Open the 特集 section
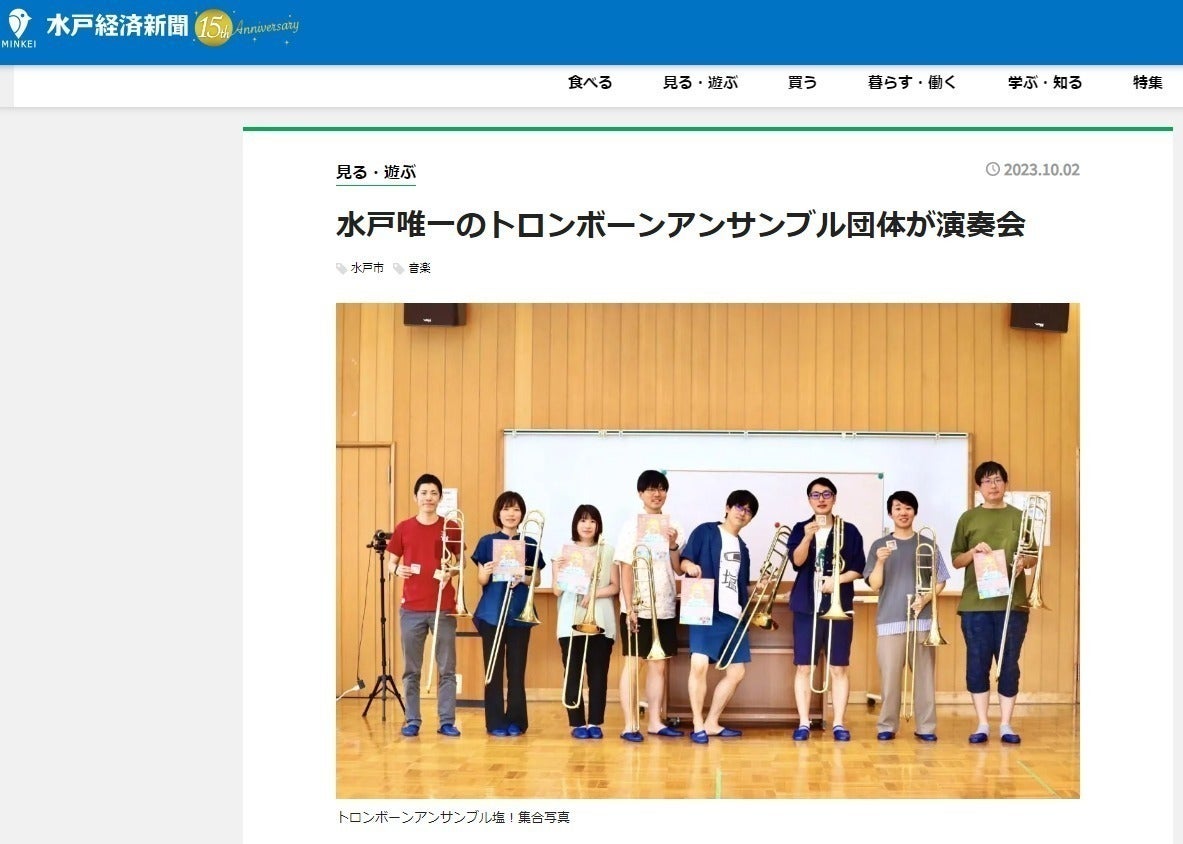 coord(1146,83)
